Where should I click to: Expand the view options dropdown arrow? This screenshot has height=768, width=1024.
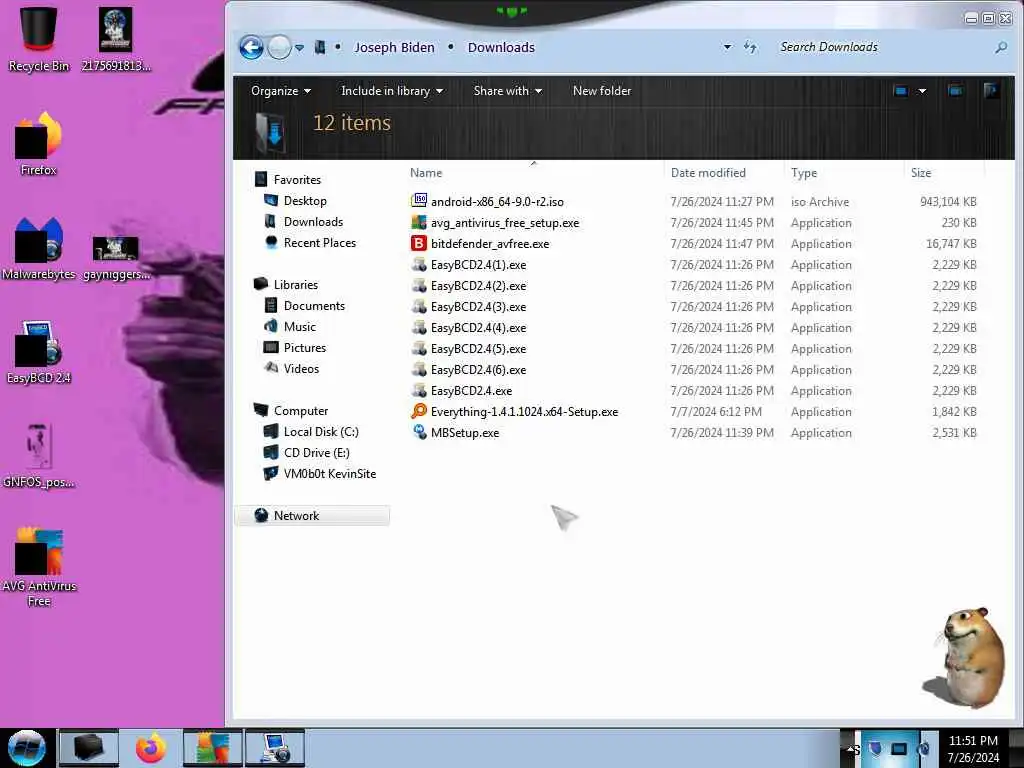[x=922, y=91]
